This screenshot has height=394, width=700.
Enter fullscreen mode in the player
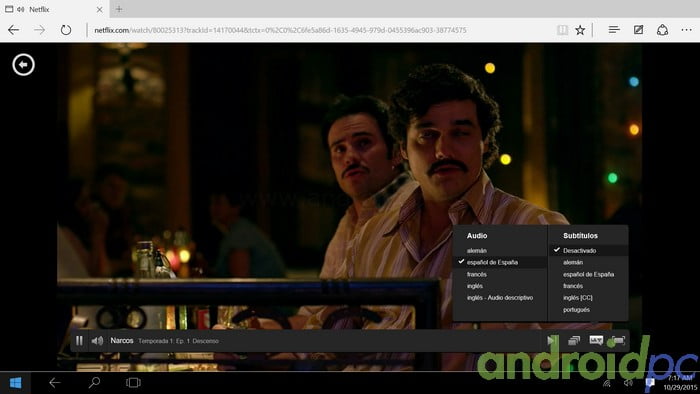pos(618,341)
